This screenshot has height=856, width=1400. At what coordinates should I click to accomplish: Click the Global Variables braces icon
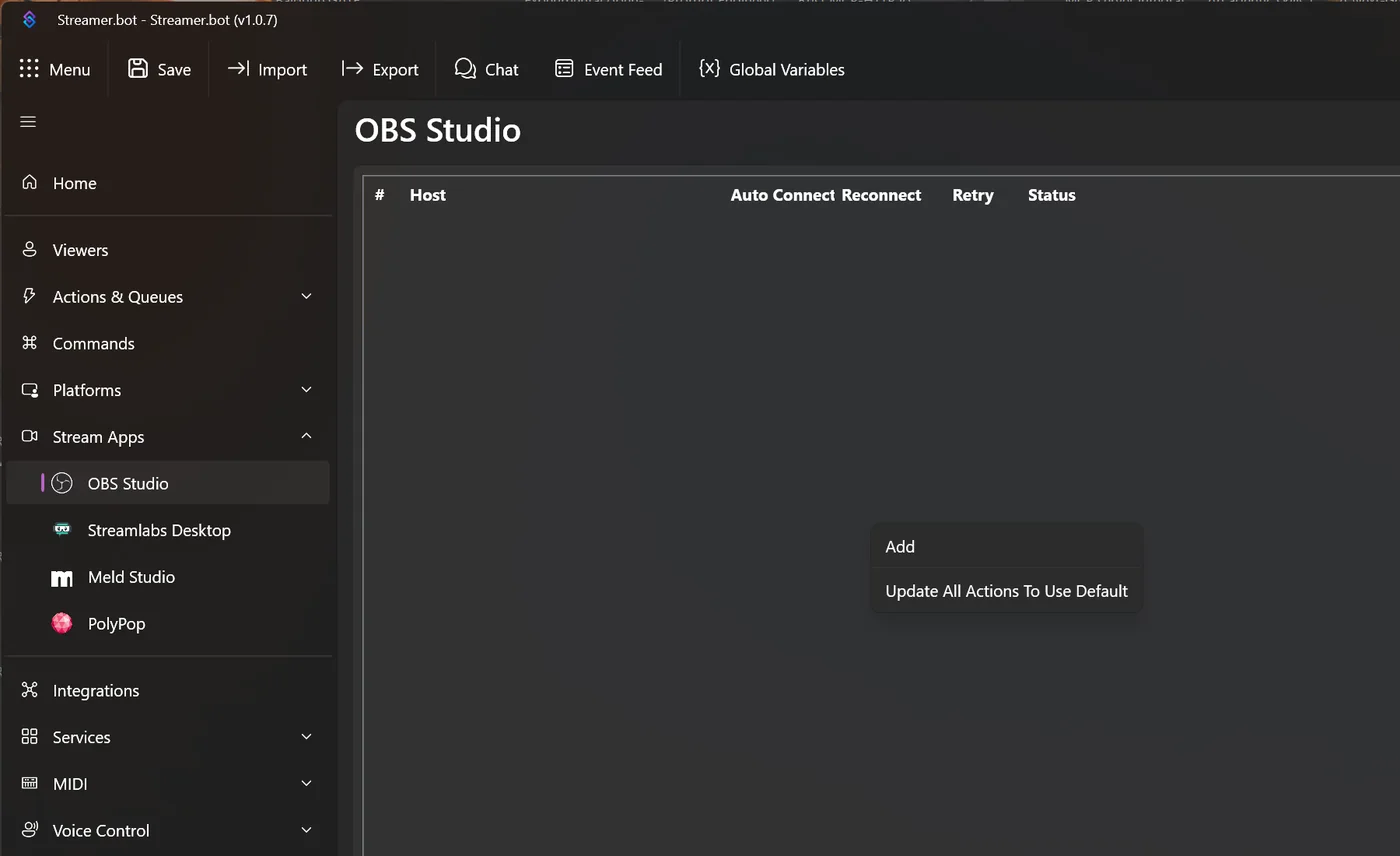[x=709, y=68]
